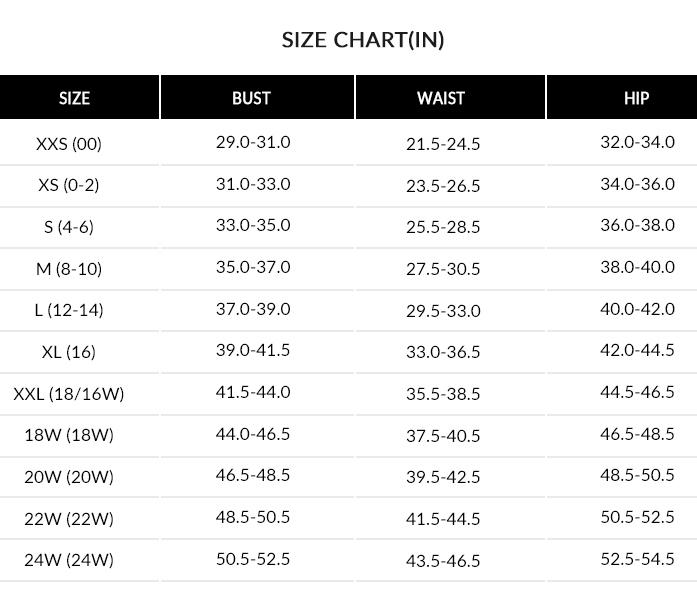Click the bust value 29.0-31.0 for XXS

(x=253, y=142)
